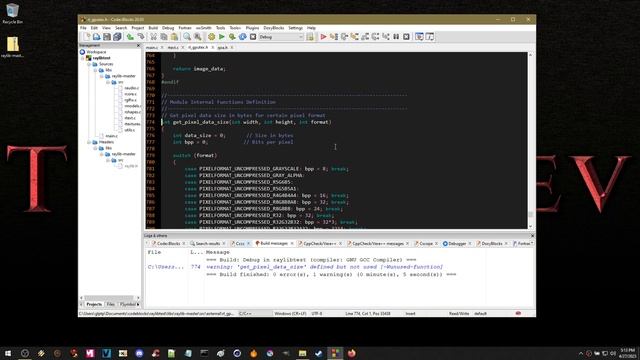
Task: Close the Logs & others panel
Action: point(532,236)
